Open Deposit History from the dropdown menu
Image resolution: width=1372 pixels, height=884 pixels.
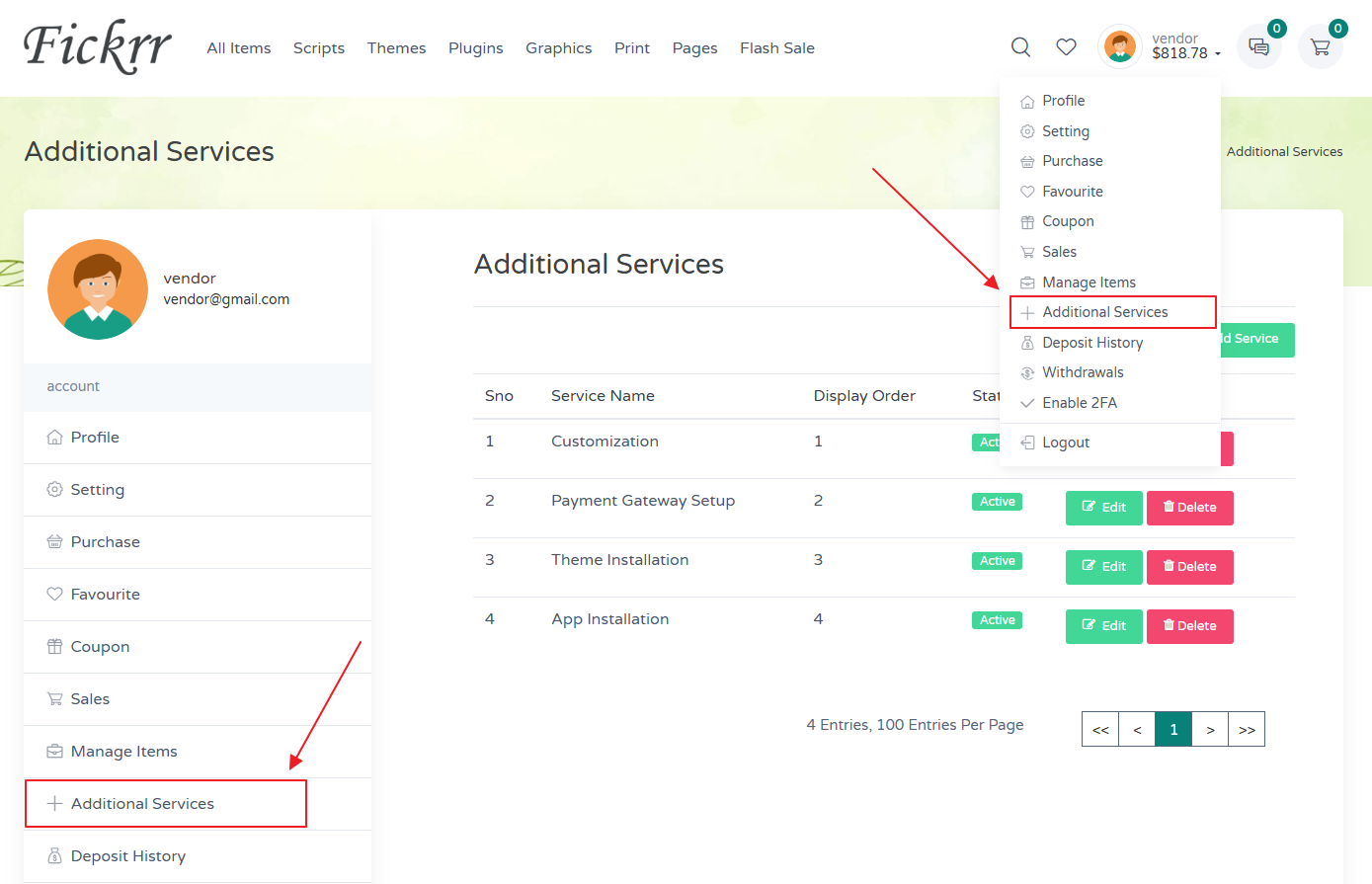[1091, 343]
